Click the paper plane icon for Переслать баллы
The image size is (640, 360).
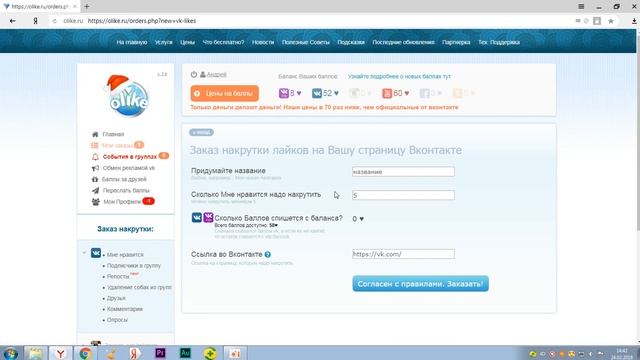coord(95,190)
